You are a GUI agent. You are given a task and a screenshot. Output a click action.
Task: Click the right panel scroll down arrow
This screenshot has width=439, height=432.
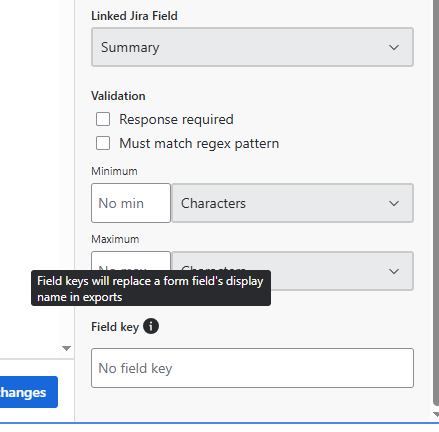pos(436,414)
